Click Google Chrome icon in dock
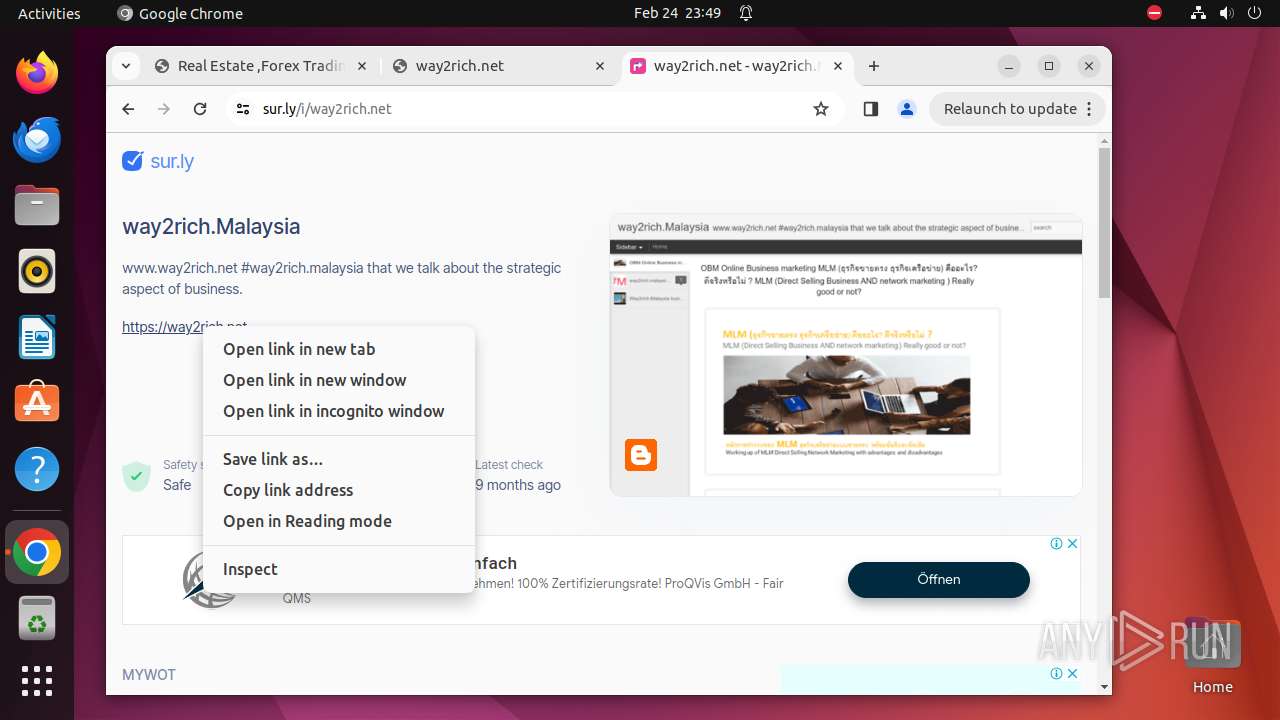The width and height of the screenshot is (1280, 720). click(x=37, y=552)
